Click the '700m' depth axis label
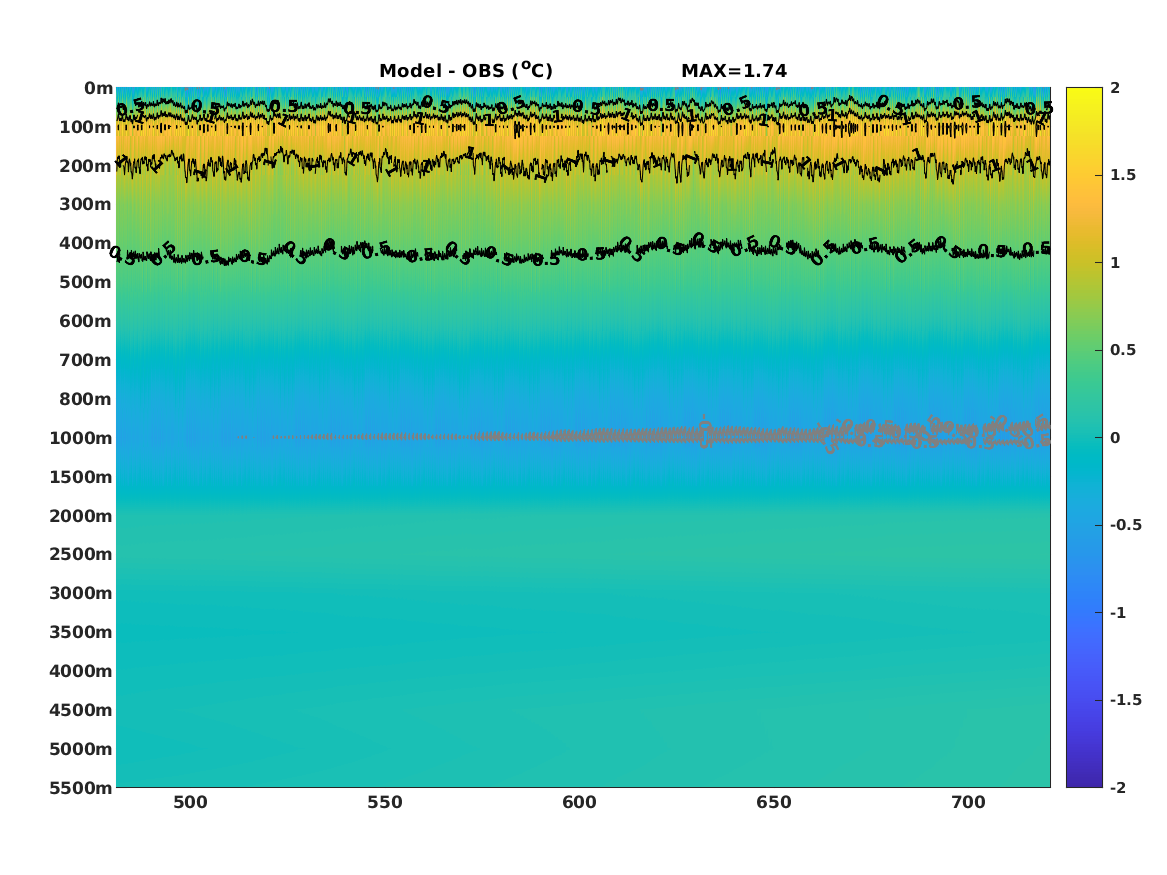Image resolution: width=1167 pixels, height=875 pixels. click(85, 360)
